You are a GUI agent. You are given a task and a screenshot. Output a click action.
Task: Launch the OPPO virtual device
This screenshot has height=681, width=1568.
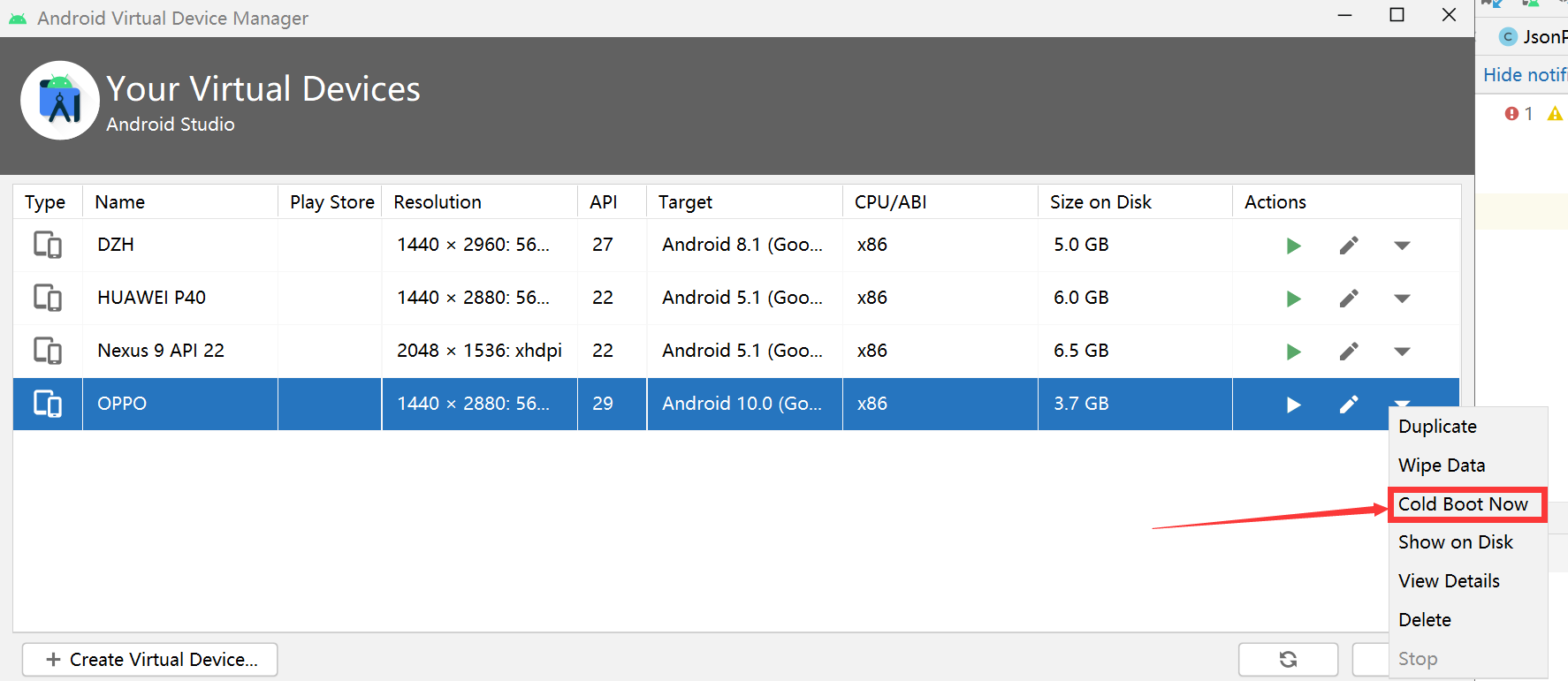coord(1293,405)
